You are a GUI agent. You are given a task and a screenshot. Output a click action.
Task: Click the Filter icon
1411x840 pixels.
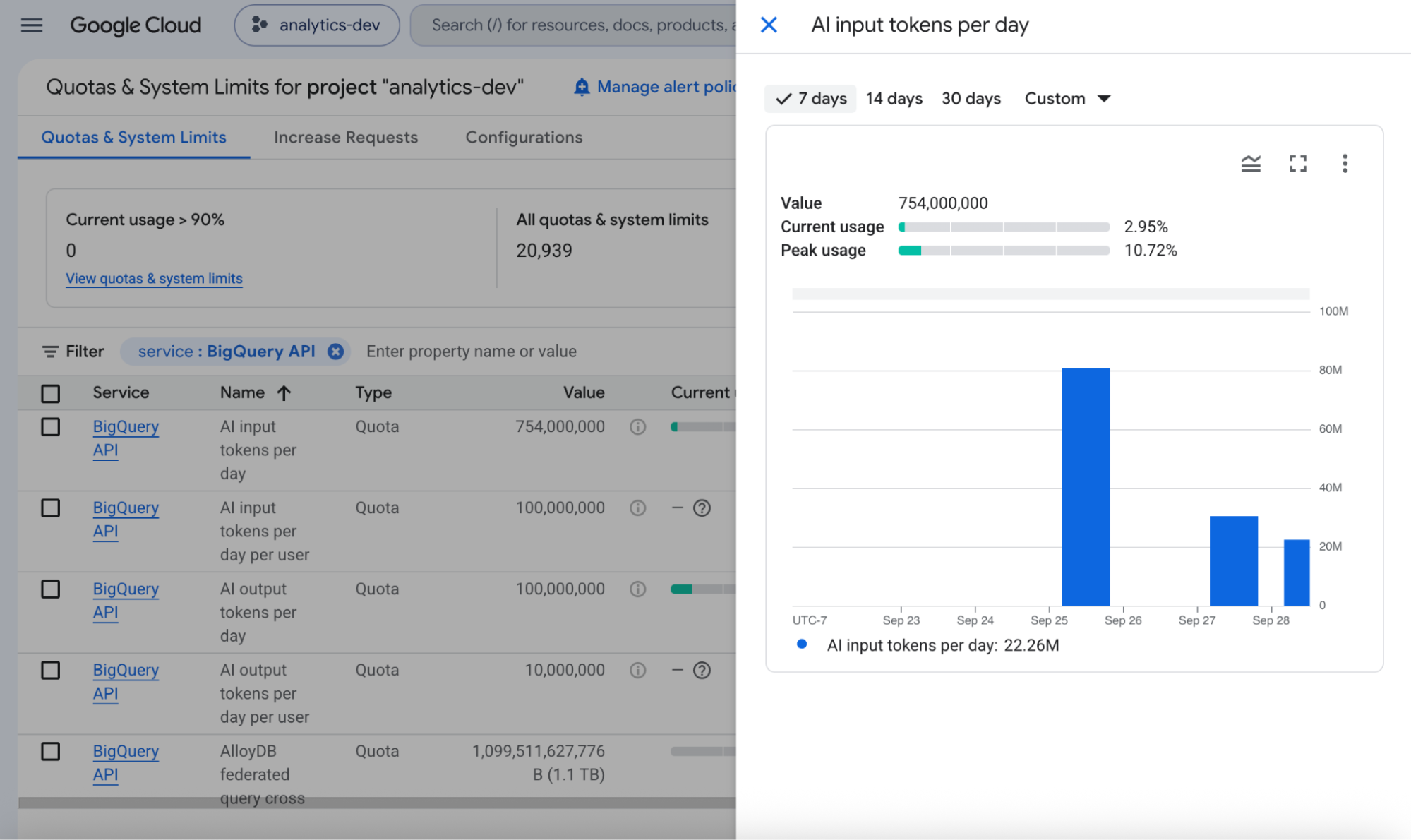pos(50,352)
